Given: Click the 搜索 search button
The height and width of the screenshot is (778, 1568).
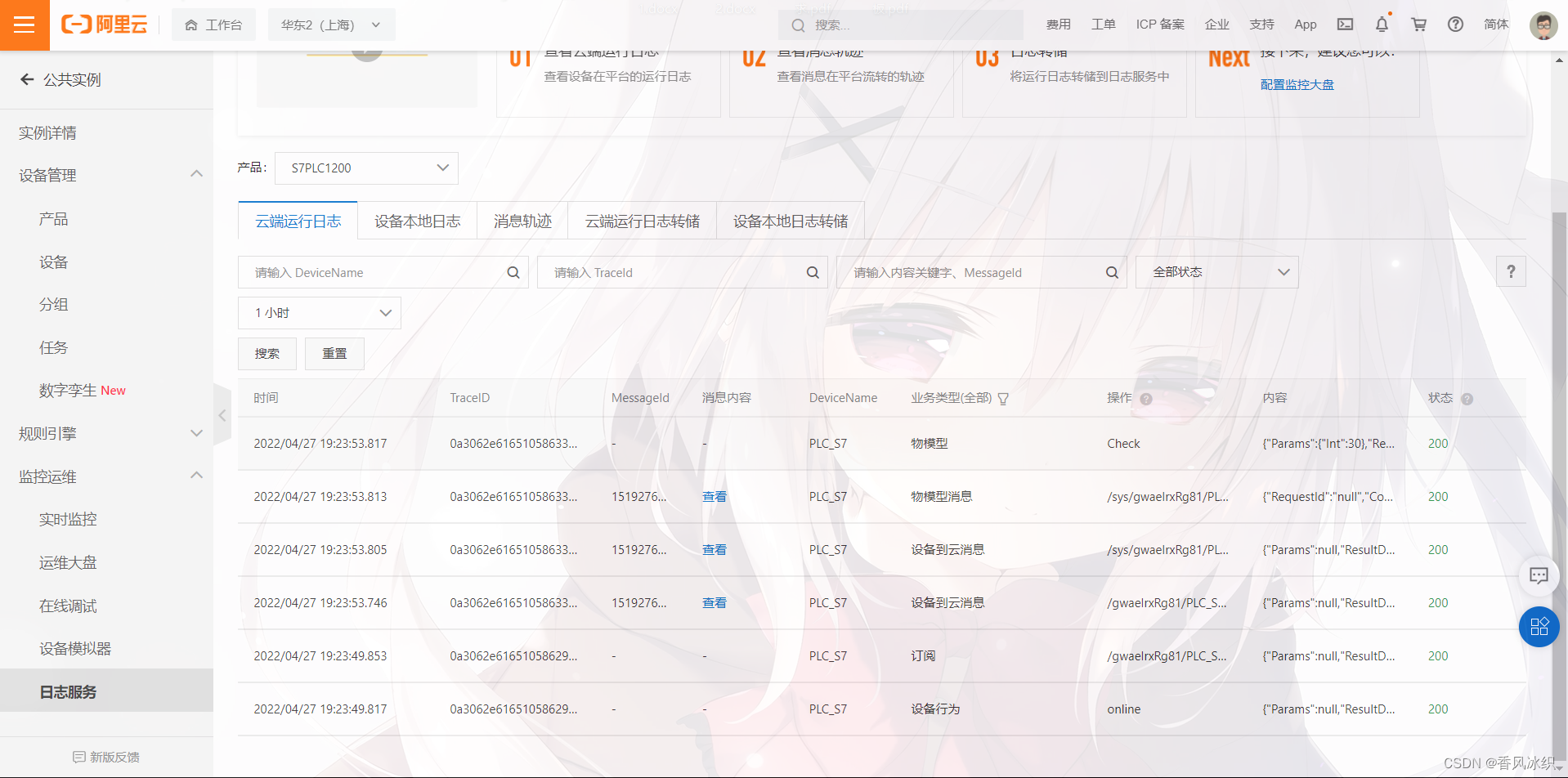Looking at the screenshot, I should pos(267,353).
